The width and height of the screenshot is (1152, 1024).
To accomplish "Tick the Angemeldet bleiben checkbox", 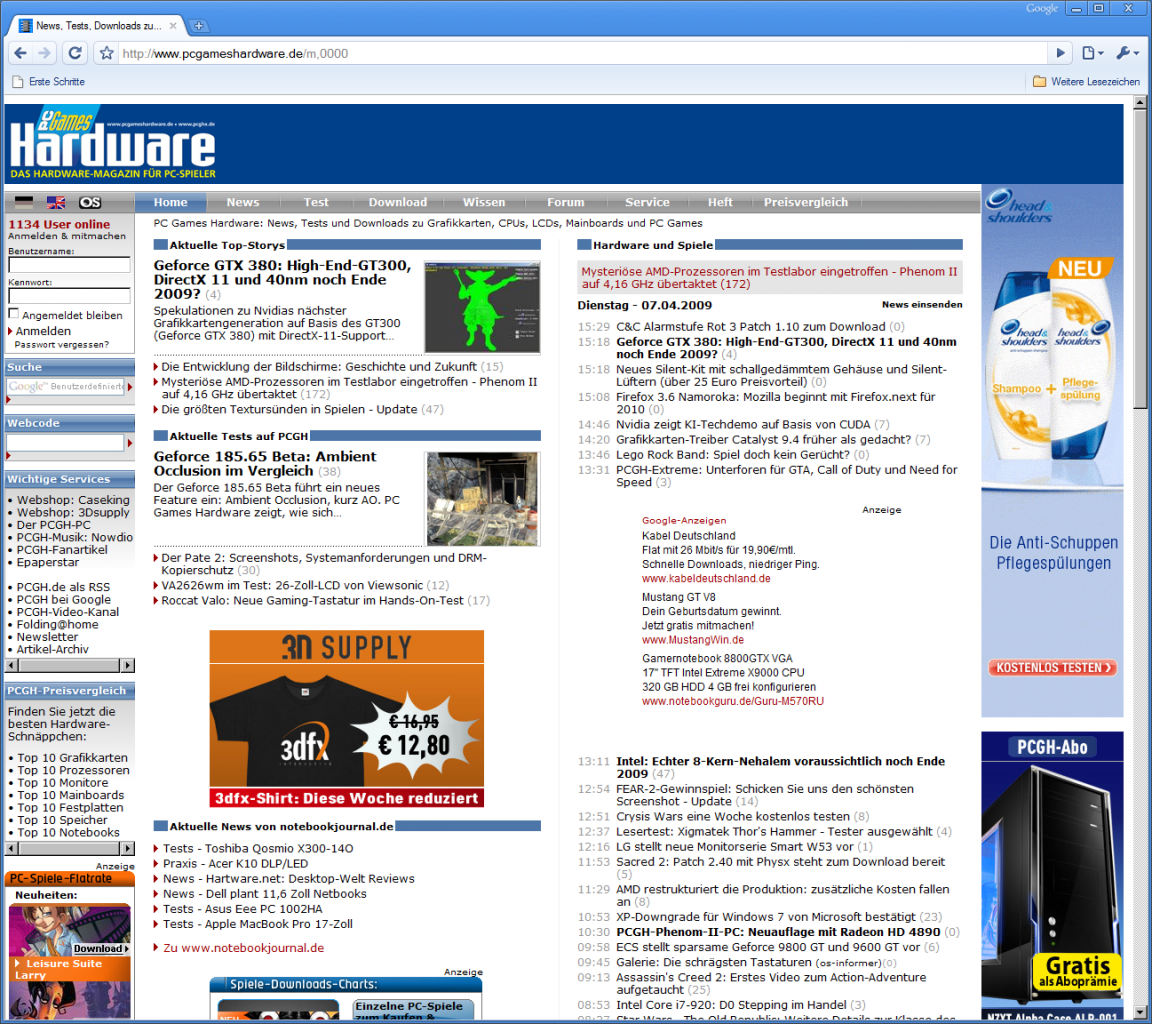I will pos(13,314).
